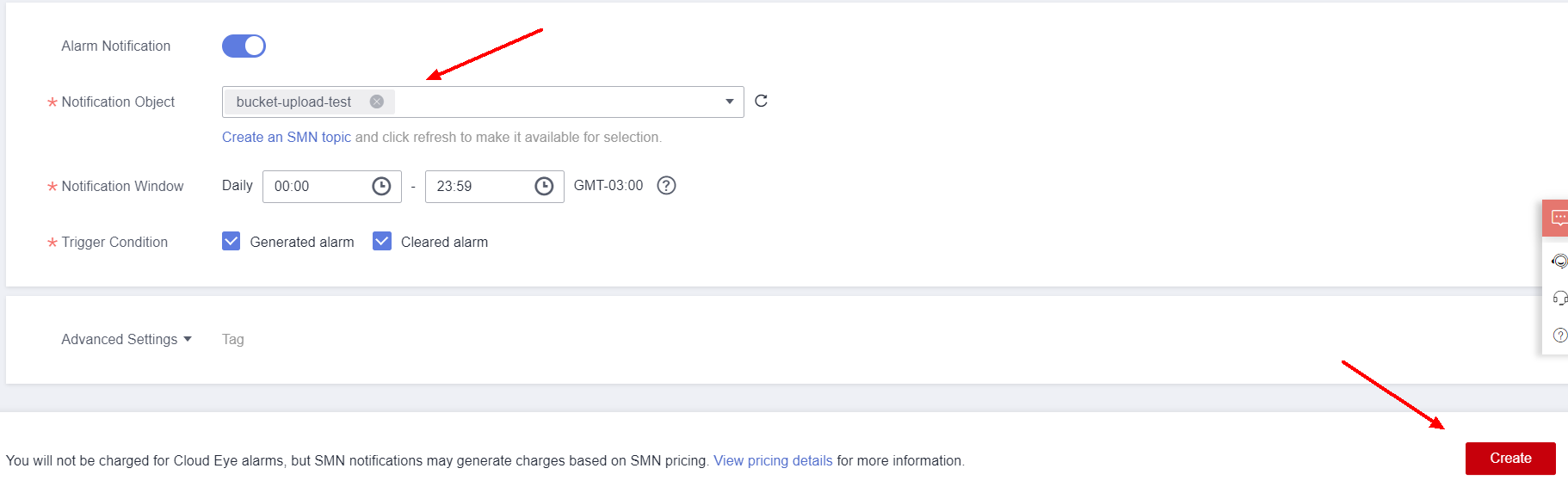Click the smiley assistant icon in sidebar

click(x=1559, y=261)
